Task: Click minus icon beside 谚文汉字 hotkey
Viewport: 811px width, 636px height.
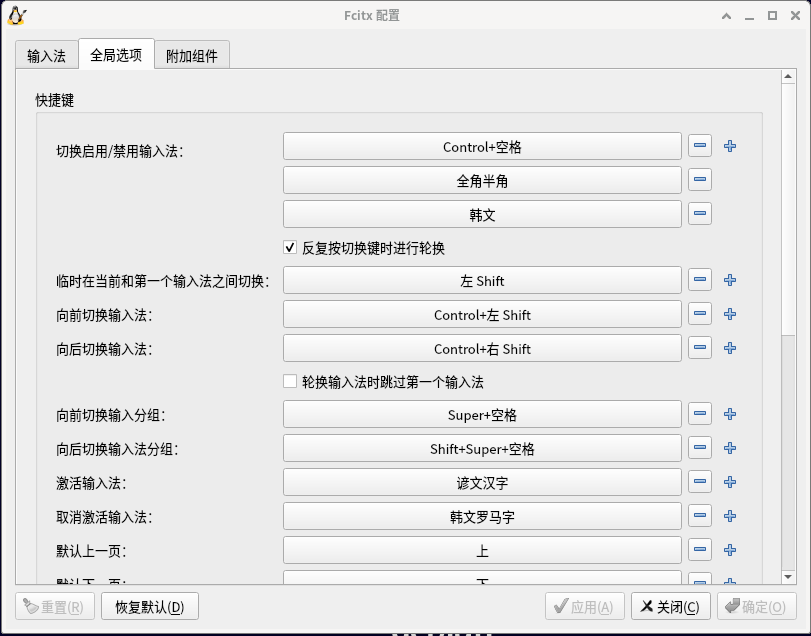Action: click(x=700, y=482)
